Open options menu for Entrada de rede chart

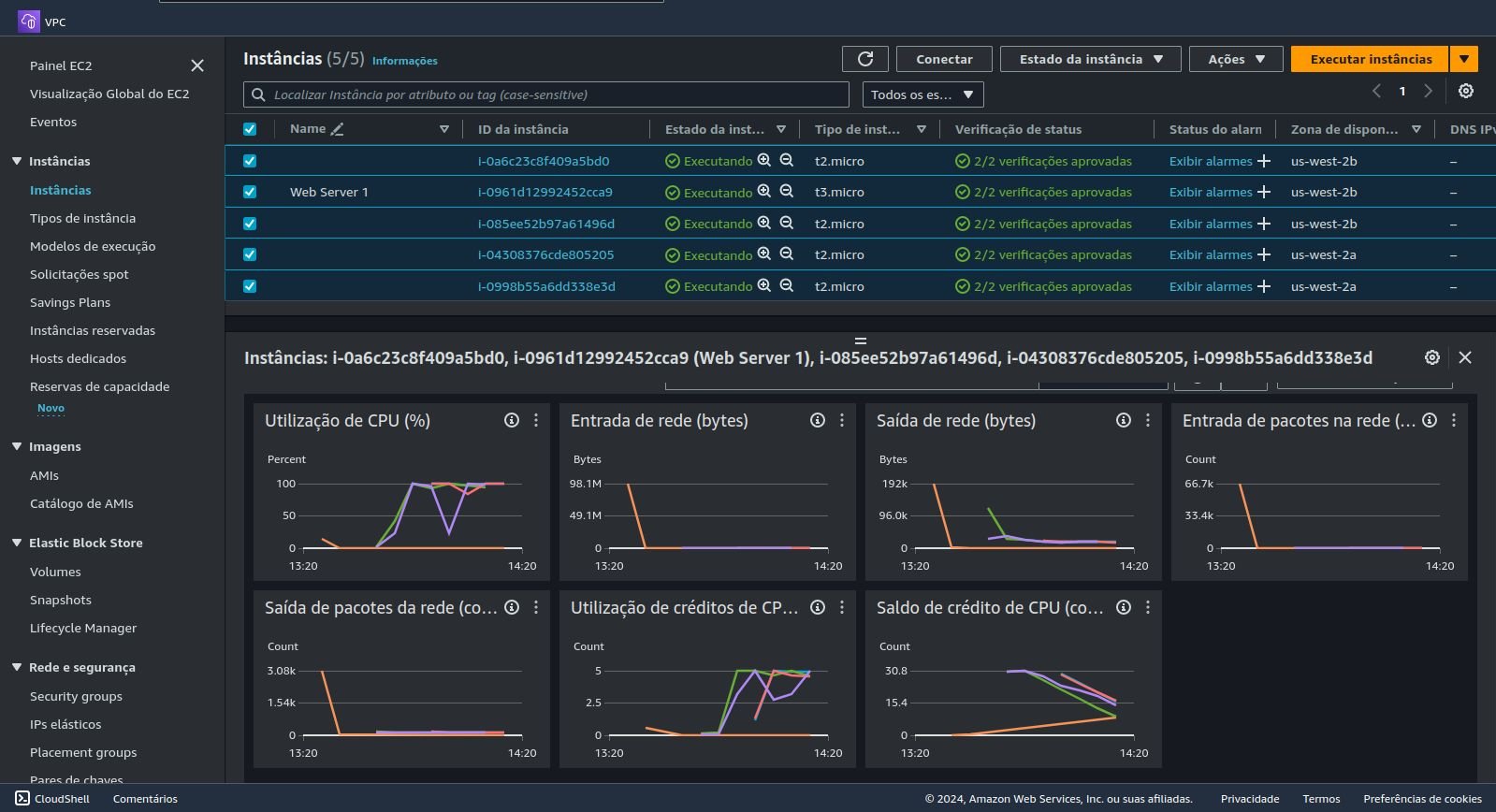pos(842,420)
